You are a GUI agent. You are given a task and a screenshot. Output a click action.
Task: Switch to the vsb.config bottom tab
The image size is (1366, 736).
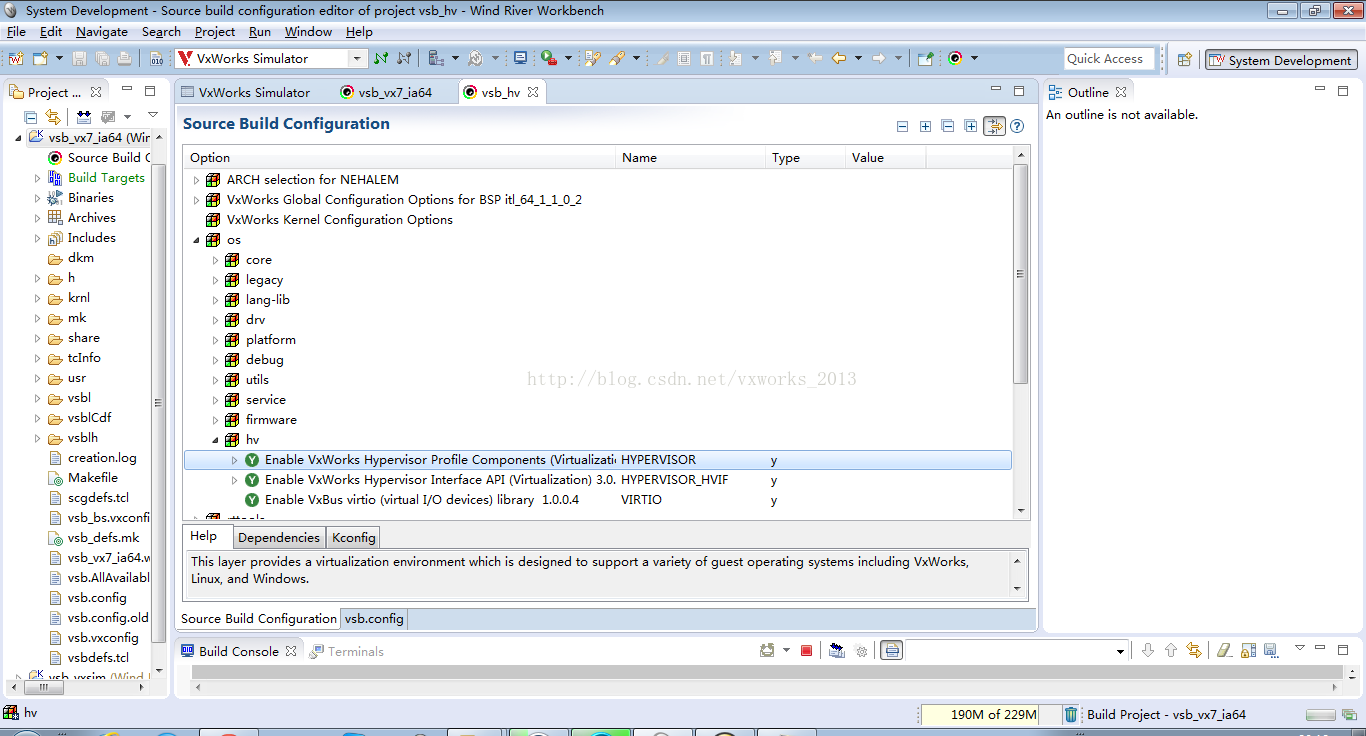374,618
